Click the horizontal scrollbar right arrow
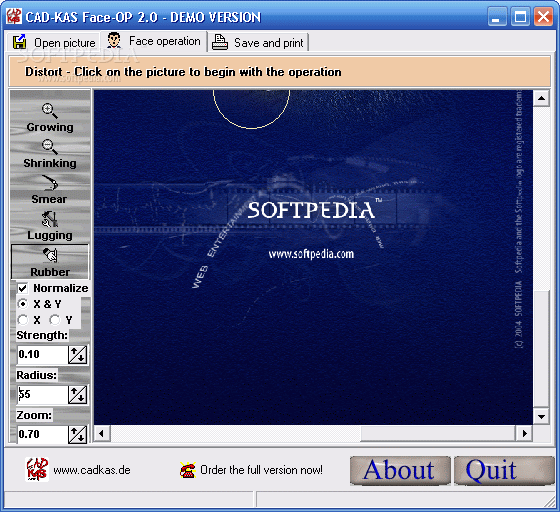The height and width of the screenshot is (512, 560). [x=524, y=434]
